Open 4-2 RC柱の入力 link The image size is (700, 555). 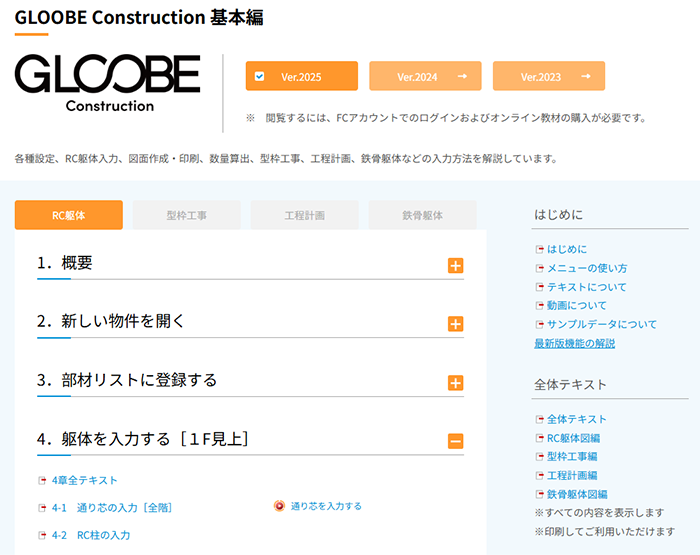(x=91, y=535)
